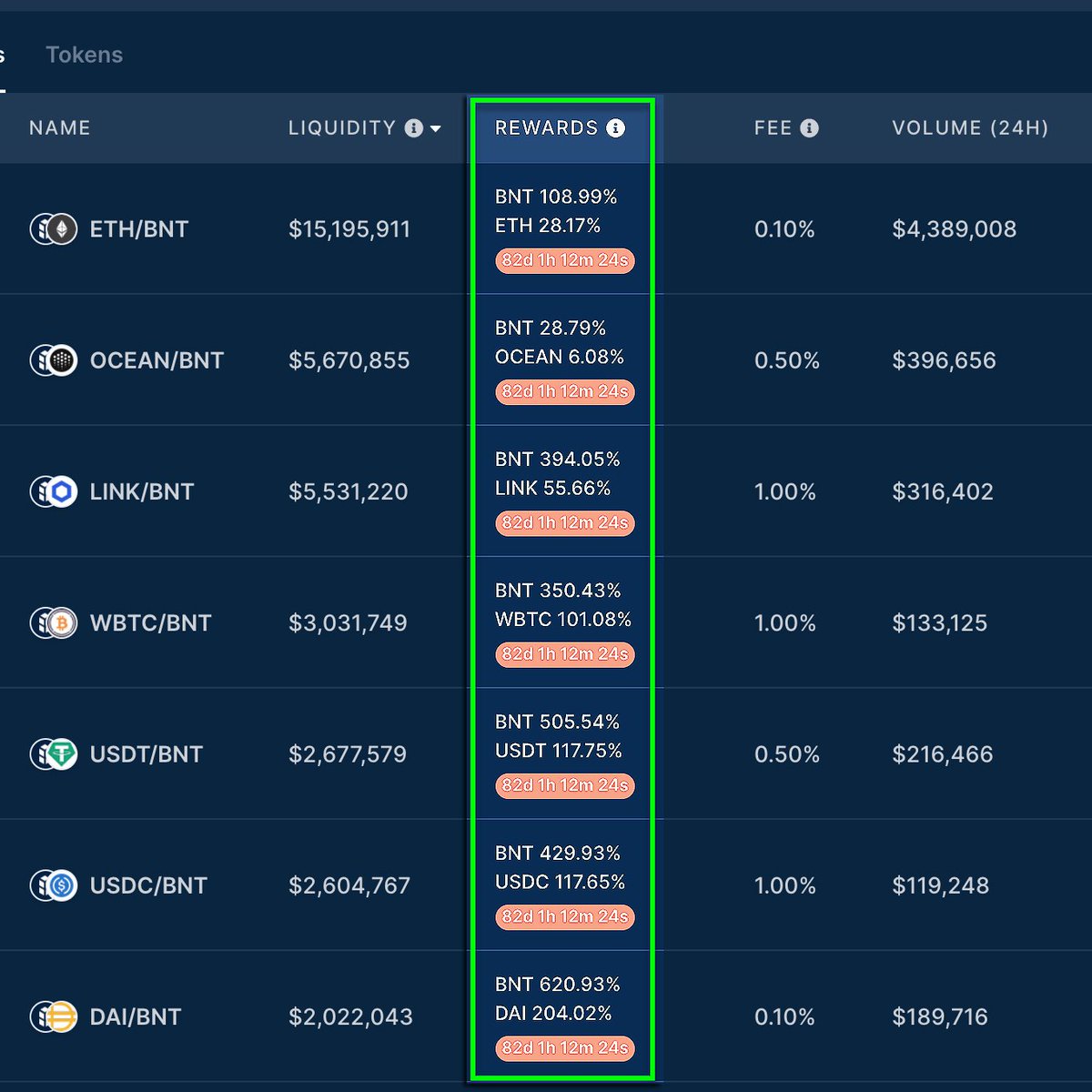Viewport: 1092px width, 1092px height.
Task: Select the liquidity value $2,022,043
Action: point(350,1016)
